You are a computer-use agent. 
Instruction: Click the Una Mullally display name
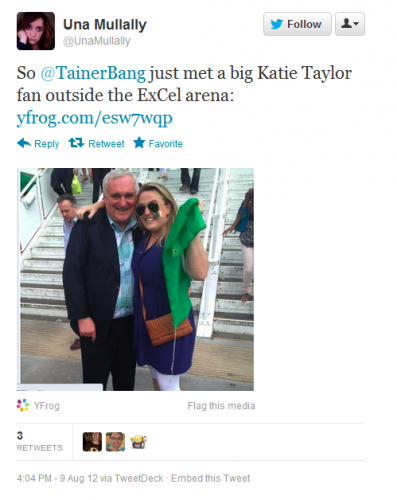(105, 25)
